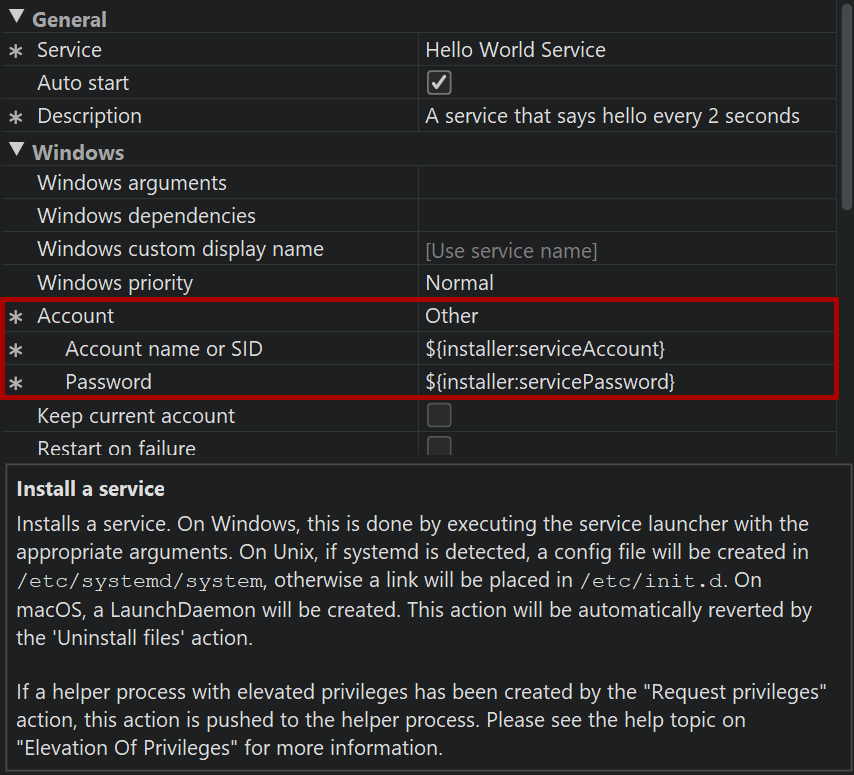Click the asterisk marker beside Account
The image size is (854, 775).
coord(15,317)
